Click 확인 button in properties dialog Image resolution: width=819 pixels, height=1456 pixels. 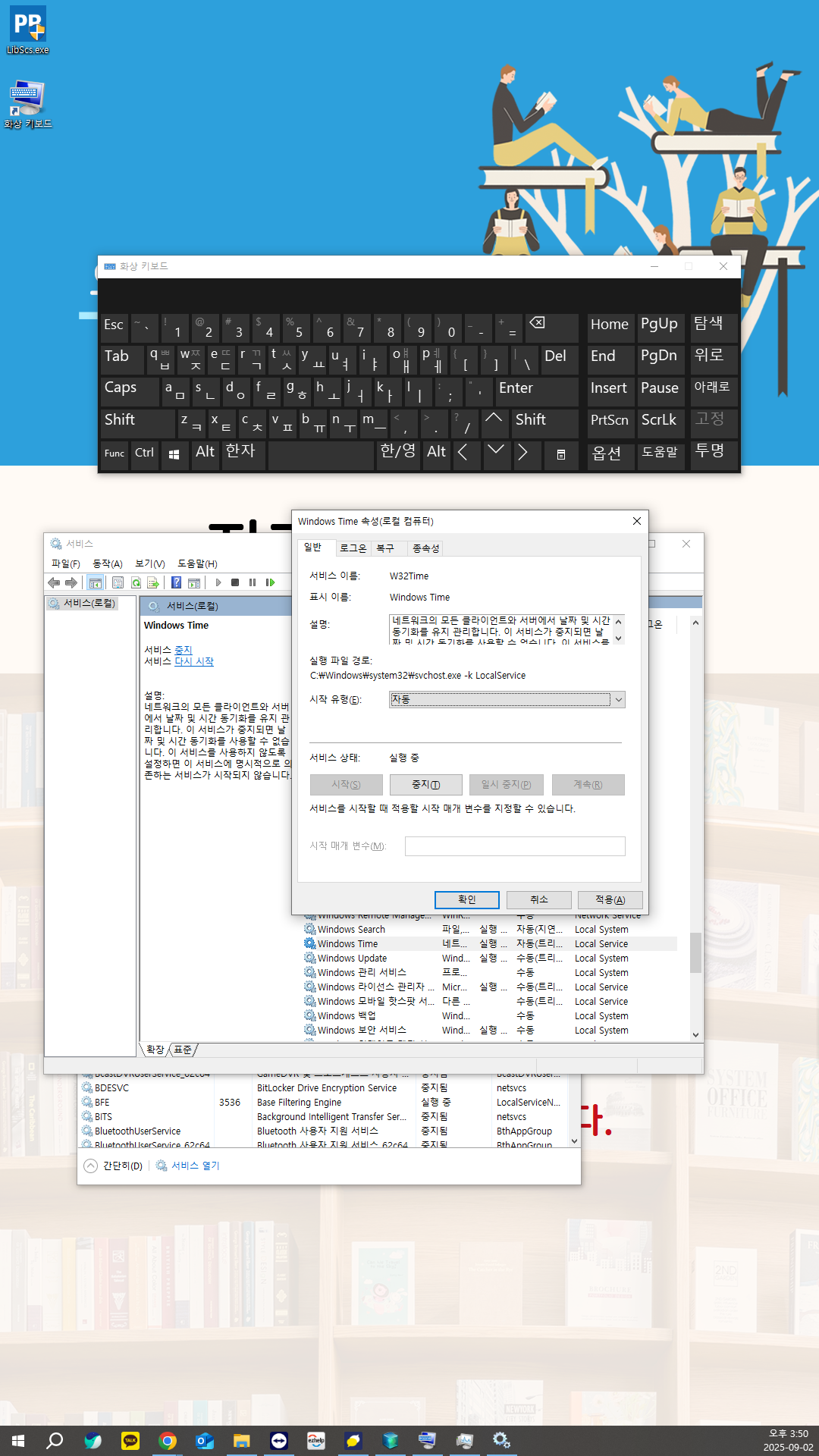click(x=467, y=899)
